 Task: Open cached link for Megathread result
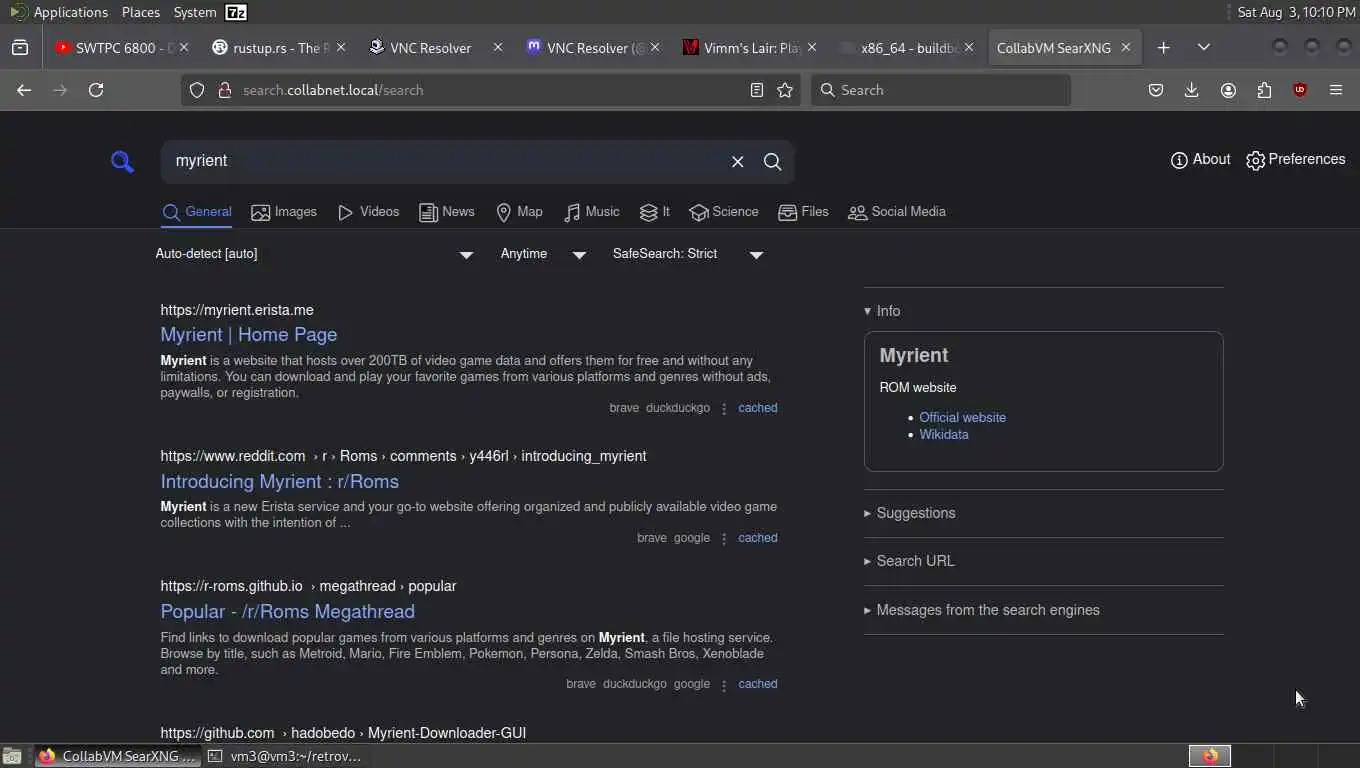[x=758, y=684]
